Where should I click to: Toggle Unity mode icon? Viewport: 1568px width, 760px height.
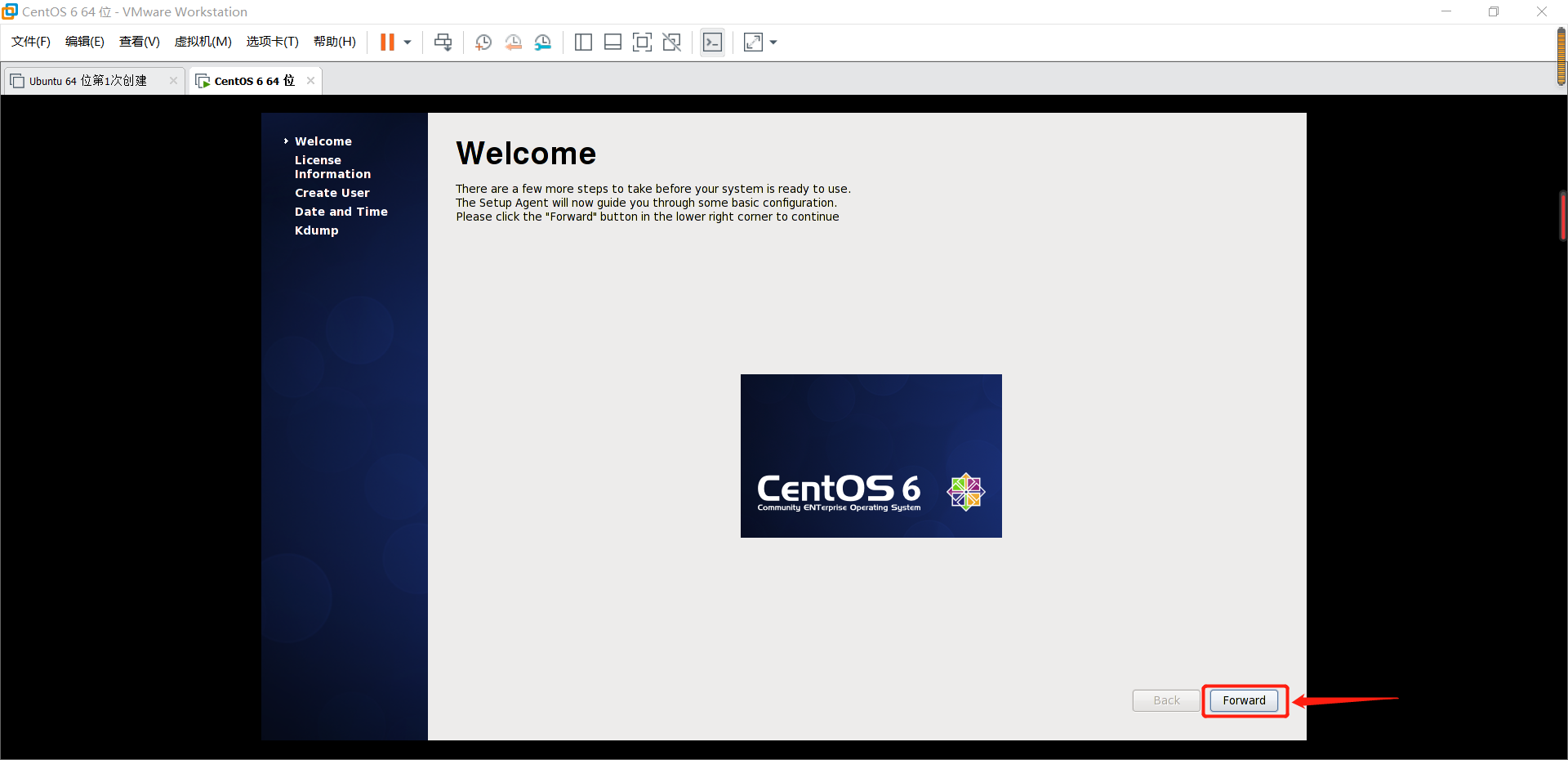pos(672,42)
